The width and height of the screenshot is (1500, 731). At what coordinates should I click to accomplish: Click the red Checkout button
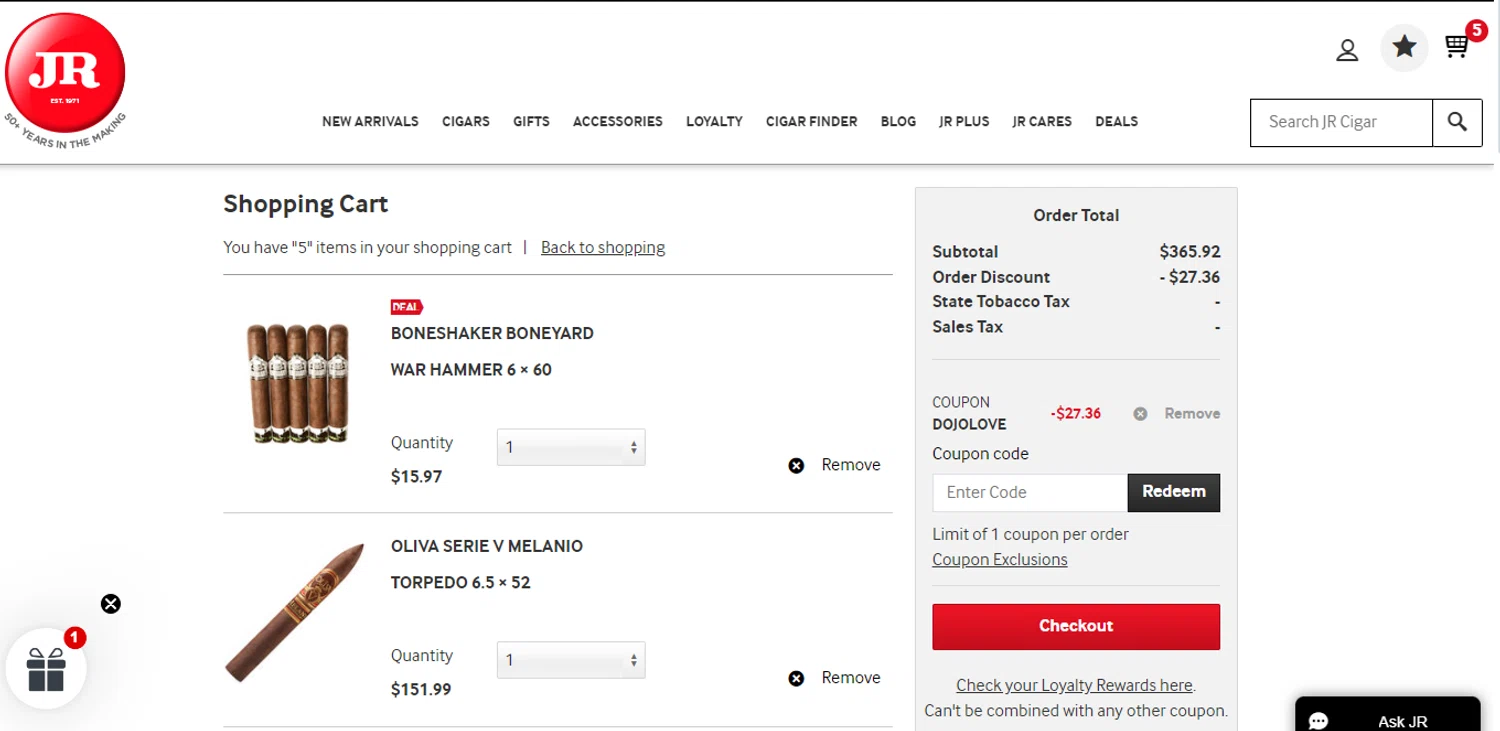(1076, 626)
